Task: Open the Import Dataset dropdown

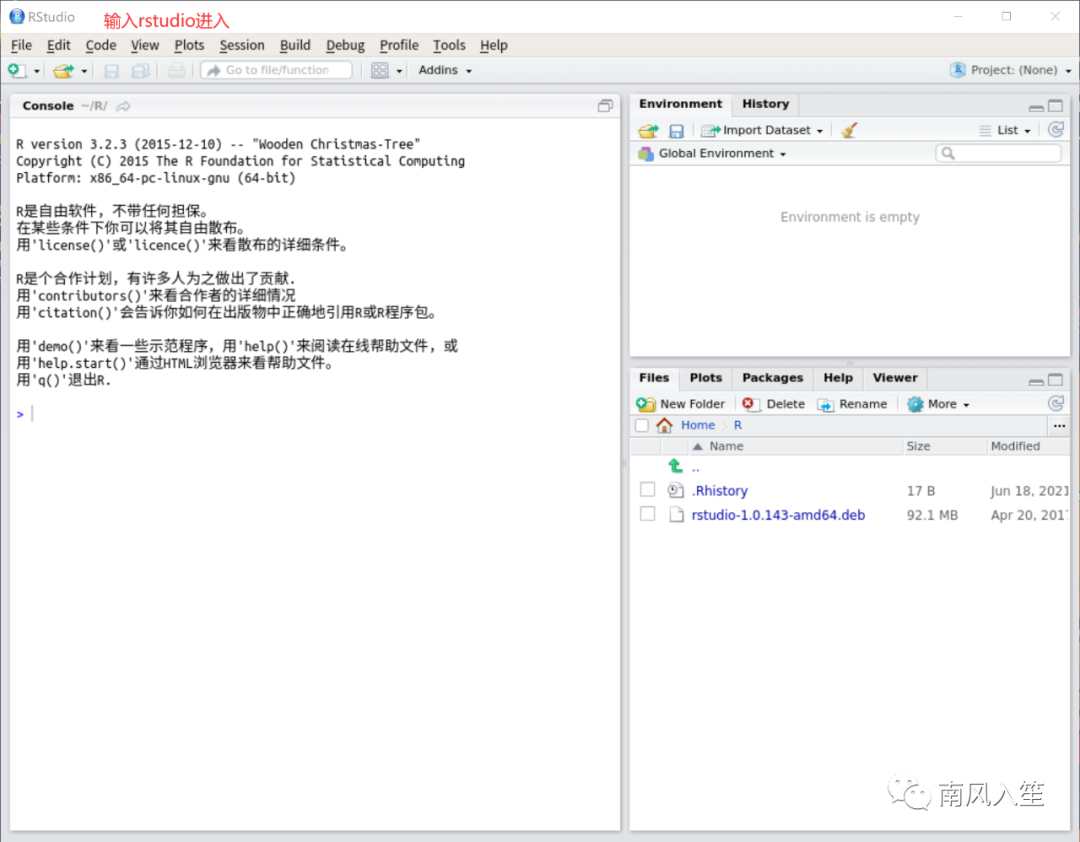Action: [x=762, y=130]
